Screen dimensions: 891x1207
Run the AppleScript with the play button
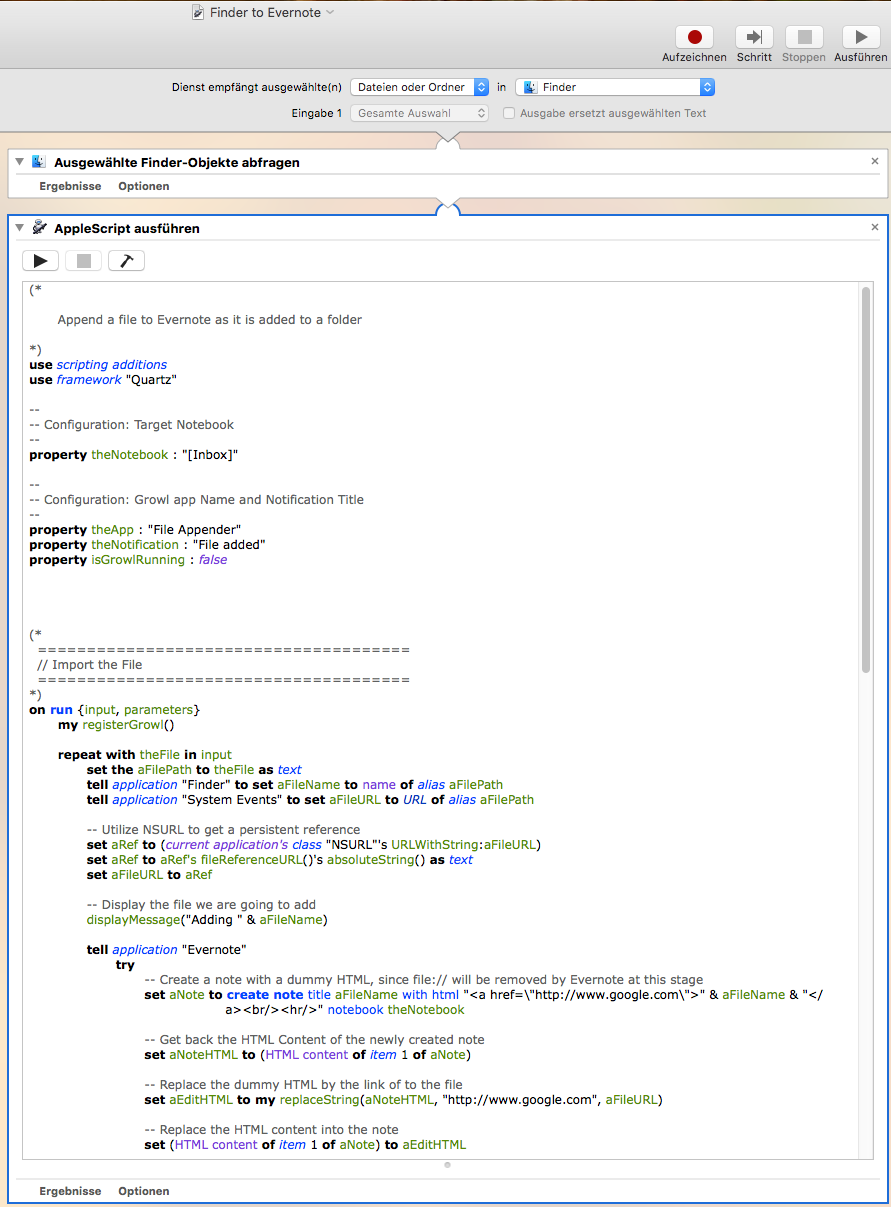(x=40, y=261)
